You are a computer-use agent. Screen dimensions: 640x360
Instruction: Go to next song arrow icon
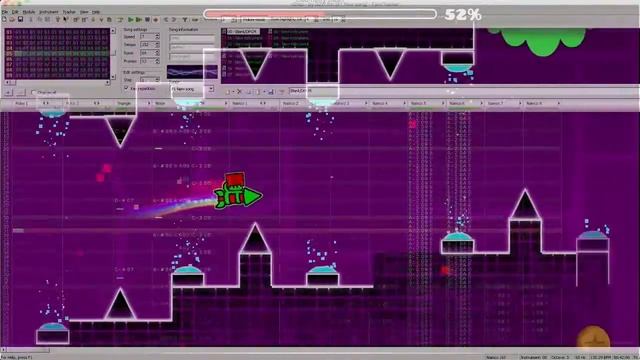click(174, 19)
